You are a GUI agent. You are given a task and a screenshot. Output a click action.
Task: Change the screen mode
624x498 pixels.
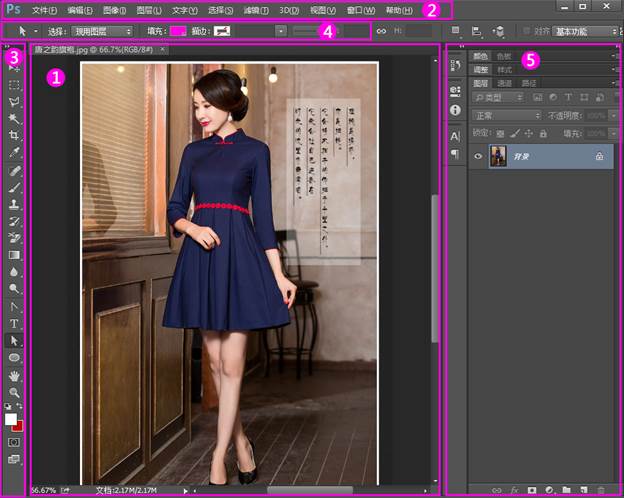[x=14, y=459]
